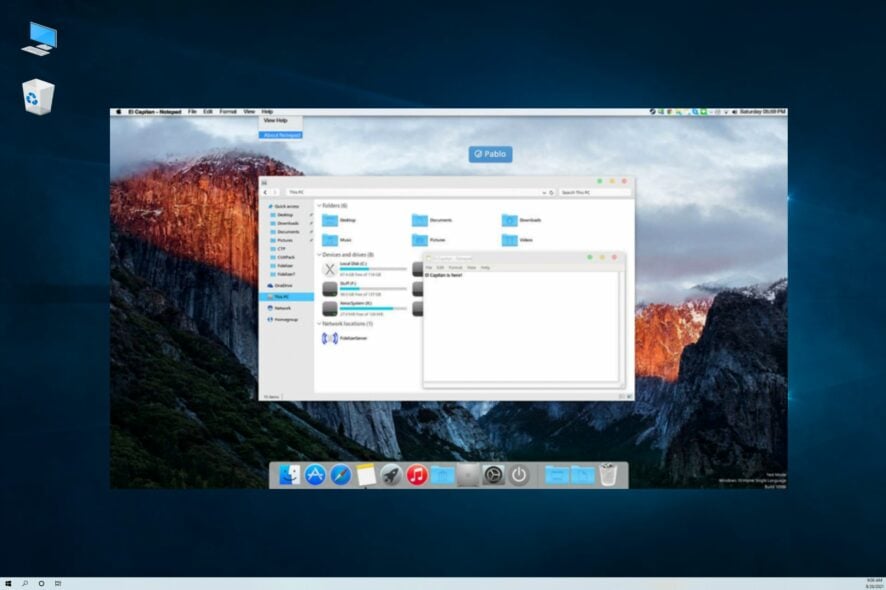Screen dimensions: 886x590
Task: Select View Help from the Help dropdown
Action: tap(275, 118)
